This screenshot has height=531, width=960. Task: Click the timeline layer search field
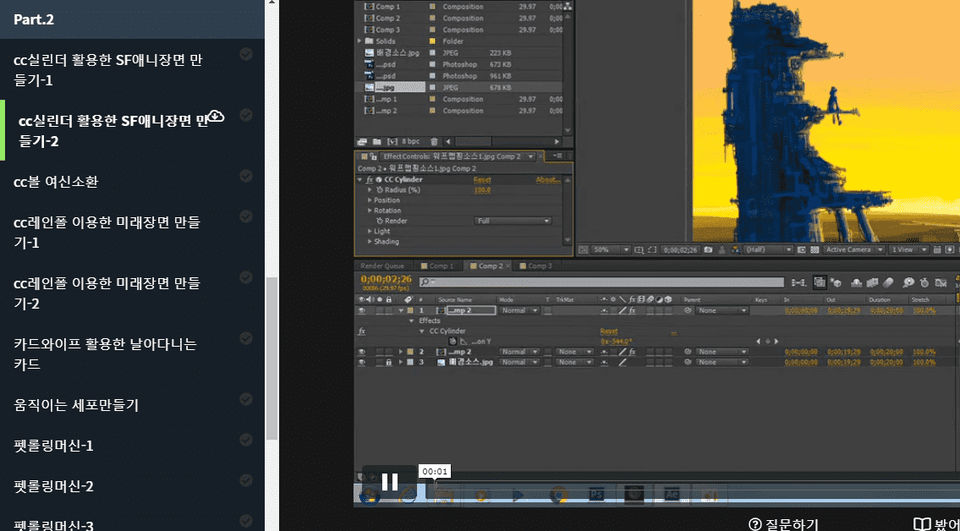point(602,282)
